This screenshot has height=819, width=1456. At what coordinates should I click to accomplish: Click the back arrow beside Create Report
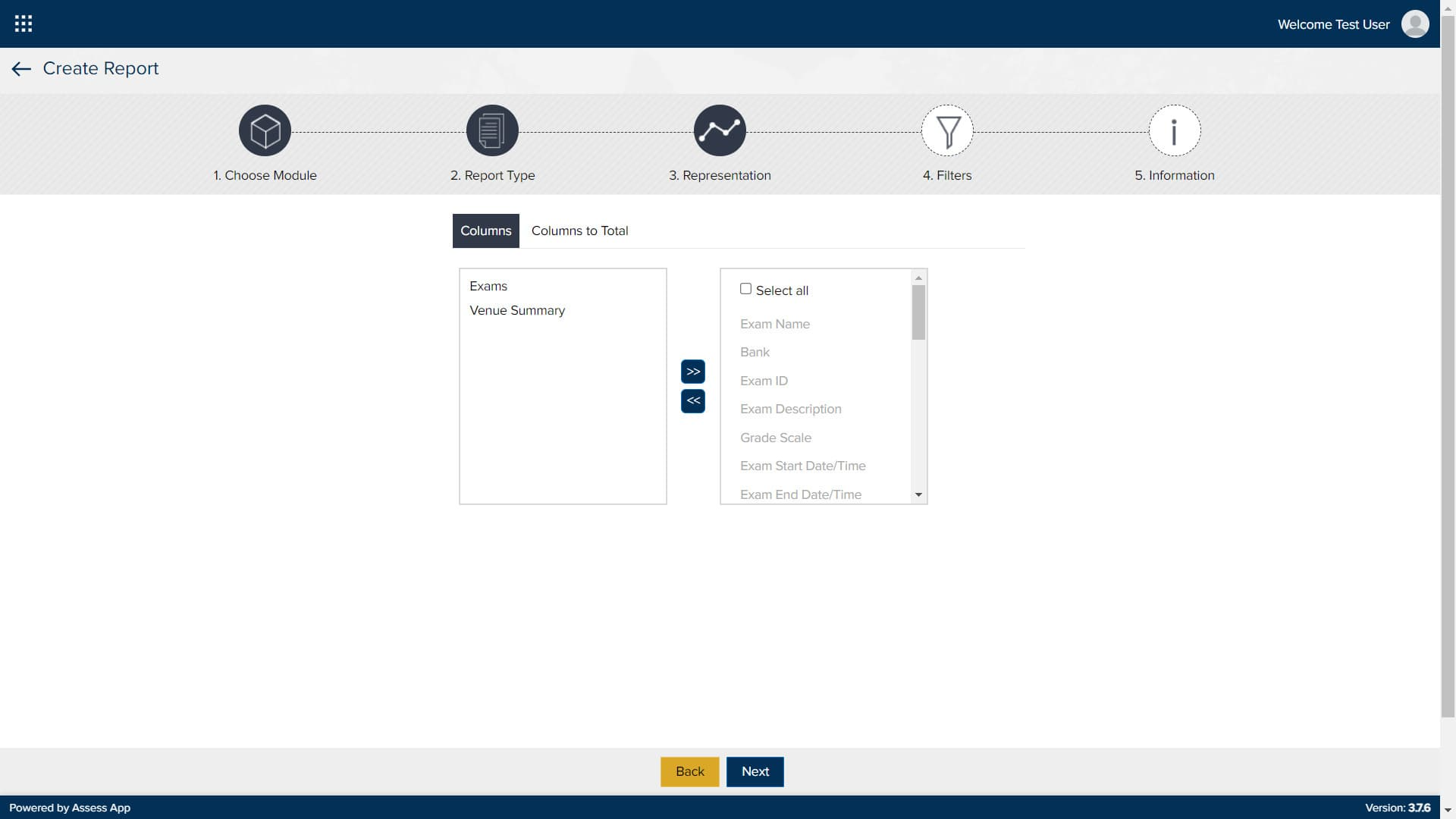[21, 69]
